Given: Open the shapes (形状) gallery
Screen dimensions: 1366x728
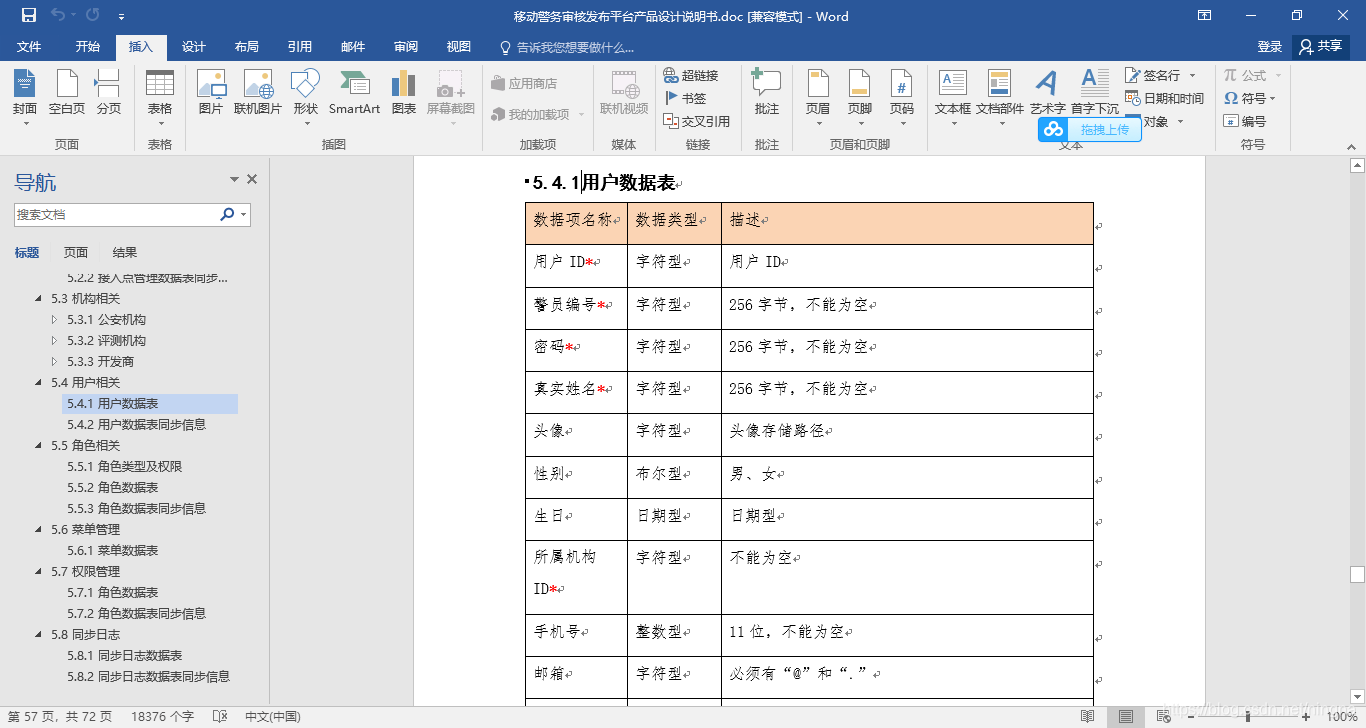Looking at the screenshot, I should tap(306, 98).
